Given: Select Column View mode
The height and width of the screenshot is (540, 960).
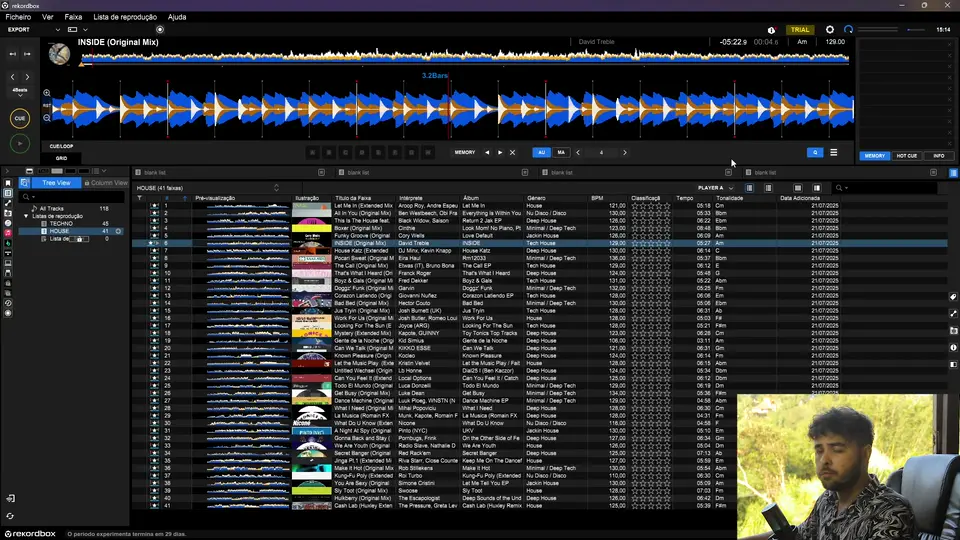Looking at the screenshot, I should click(x=106, y=183).
